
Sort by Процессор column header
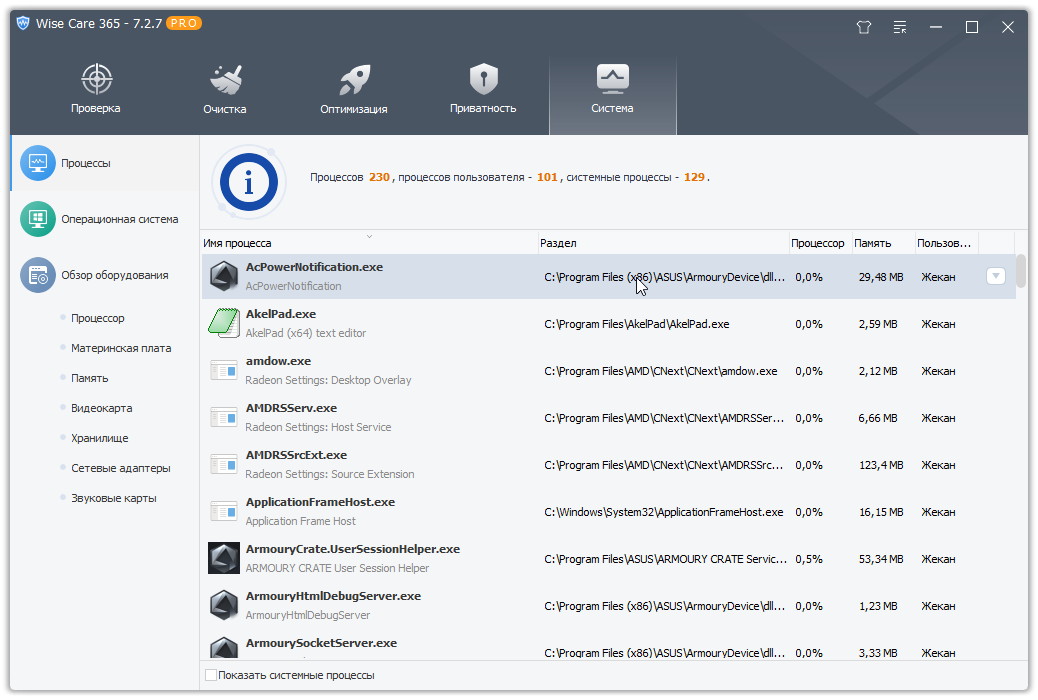(818, 243)
